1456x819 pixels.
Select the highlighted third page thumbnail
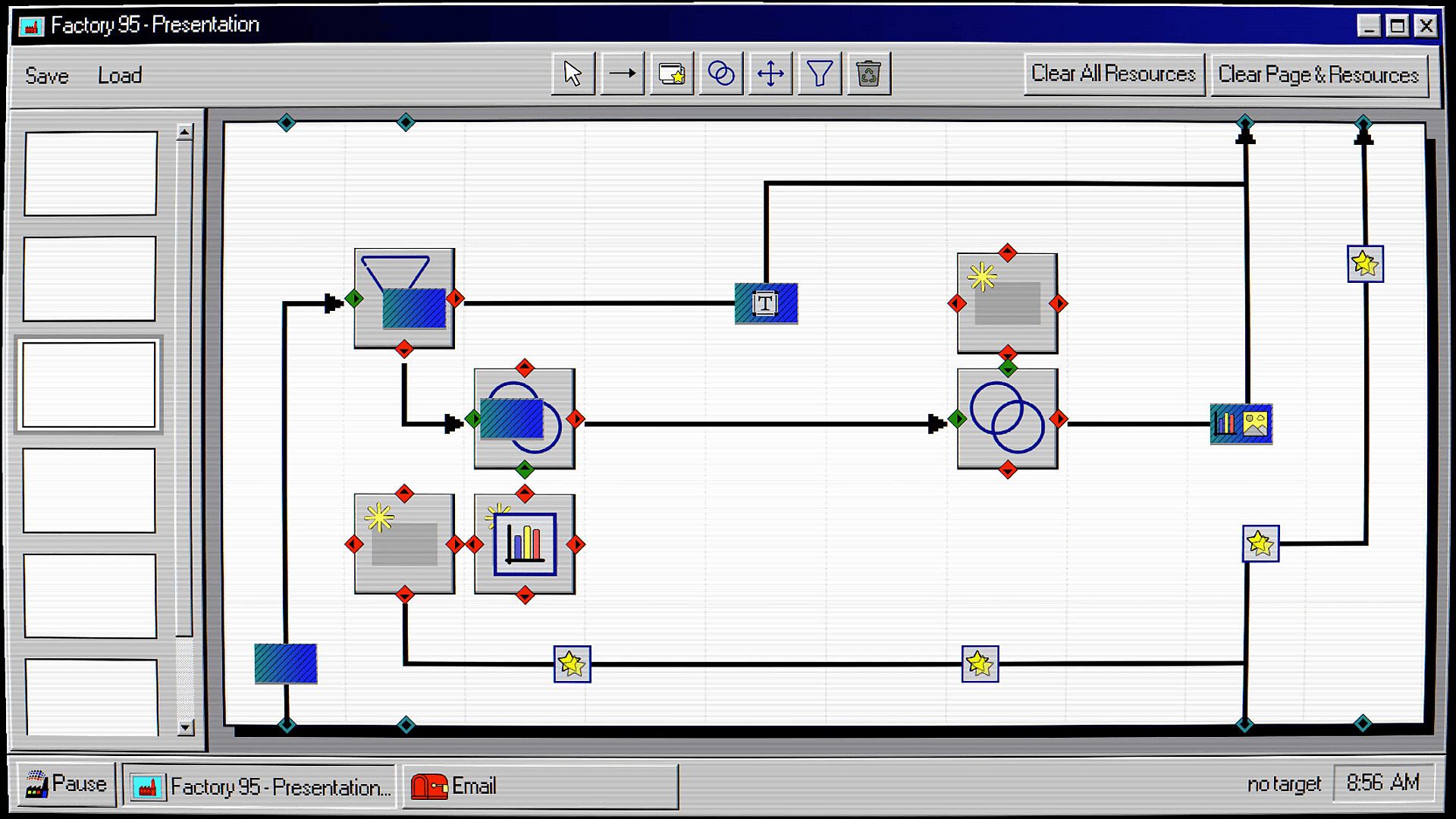coord(89,384)
